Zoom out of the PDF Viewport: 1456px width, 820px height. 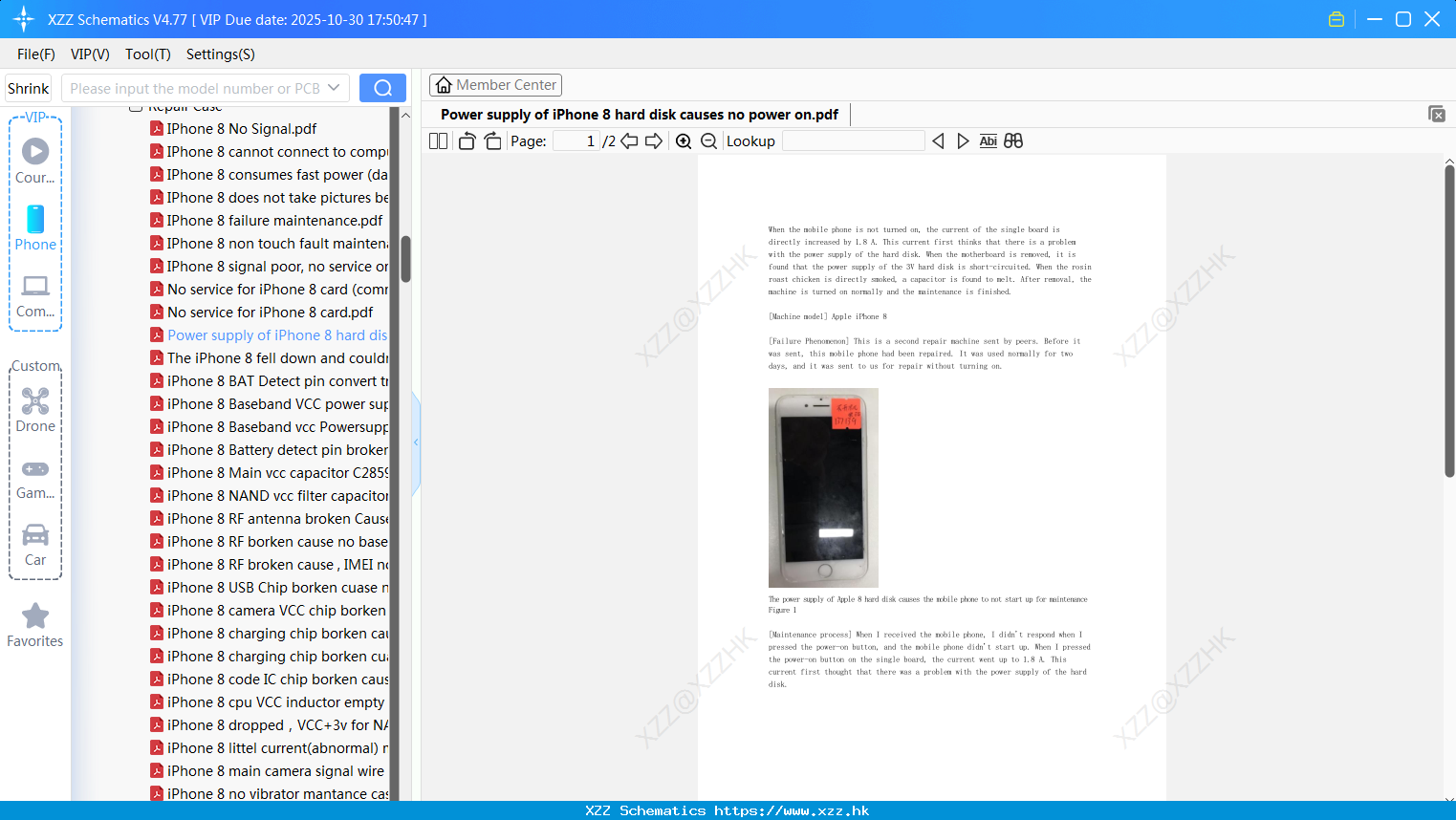pyautogui.click(x=709, y=140)
